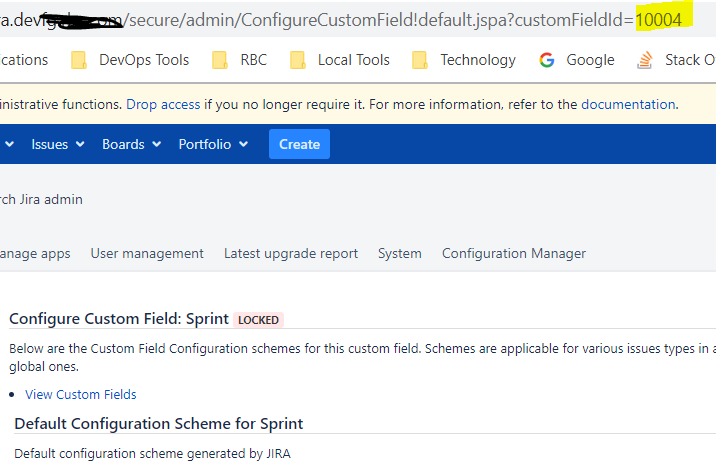This screenshot has height=473, width=716.
Task: Click the RBC bookmark folder icon
Action: (x=221, y=60)
